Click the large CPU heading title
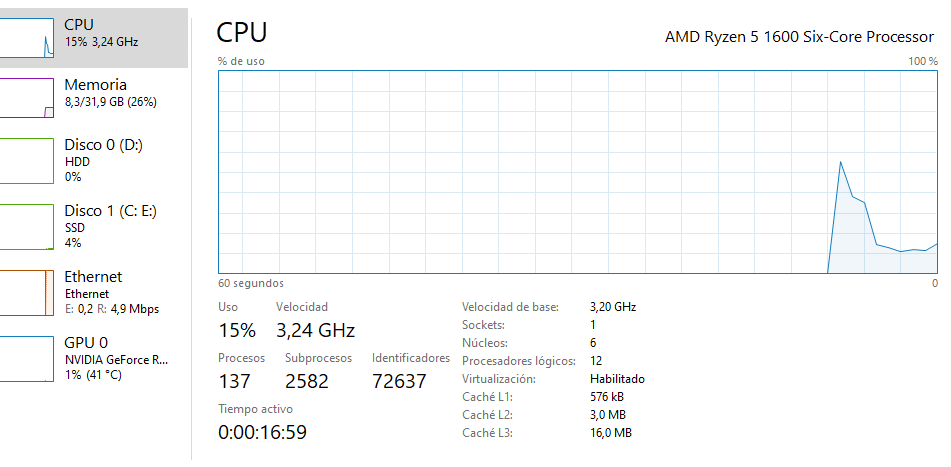951x467 pixels. tap(241, 33)
